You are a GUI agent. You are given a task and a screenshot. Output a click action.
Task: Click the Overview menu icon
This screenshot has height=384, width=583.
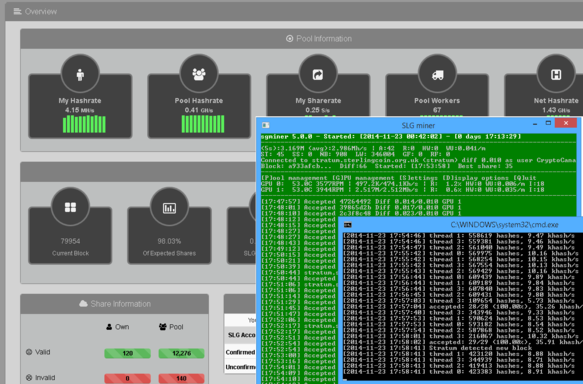(17, 12)
